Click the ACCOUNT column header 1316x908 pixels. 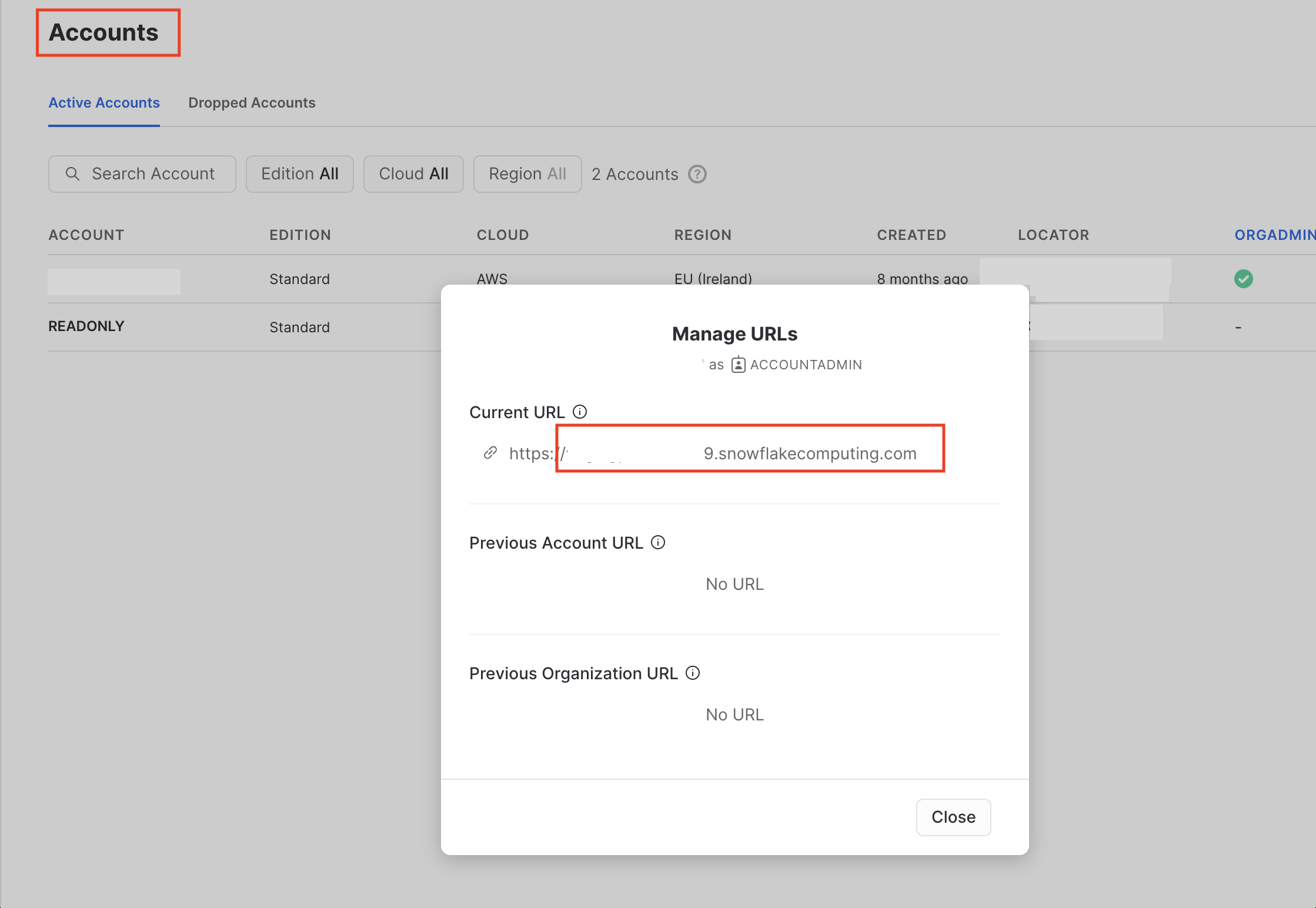[86, 235]
